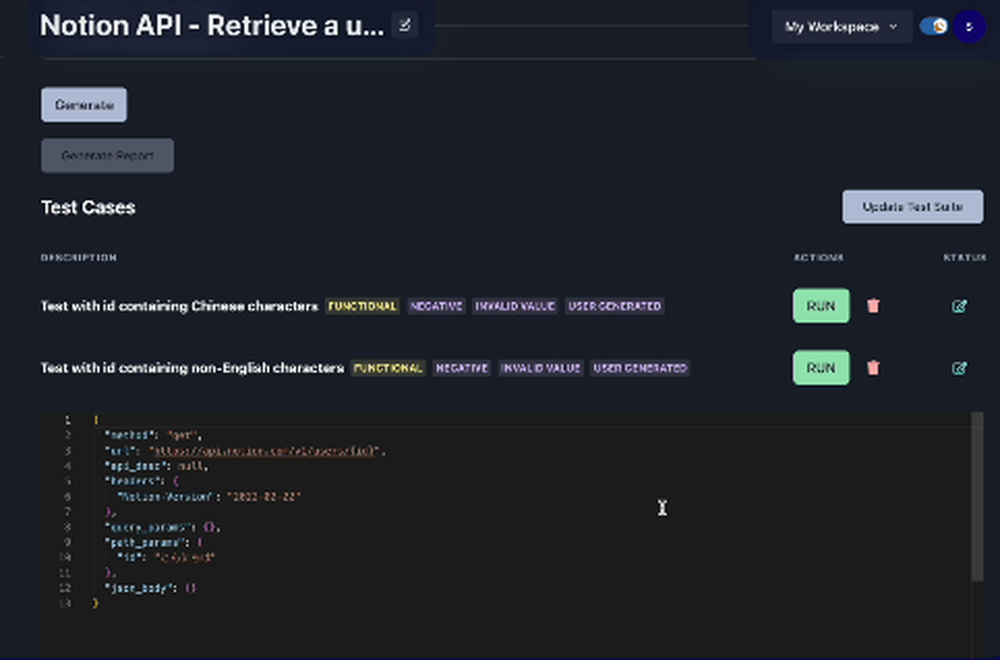The image size is (1000, 660).
Task: Click the Generate Report button
Action: pyautogui.click(x=108, y=156)
